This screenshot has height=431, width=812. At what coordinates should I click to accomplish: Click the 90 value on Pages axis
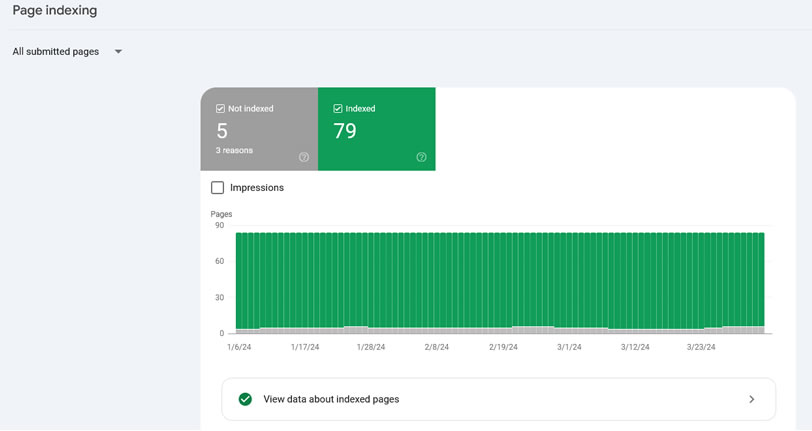coord(220,225)
